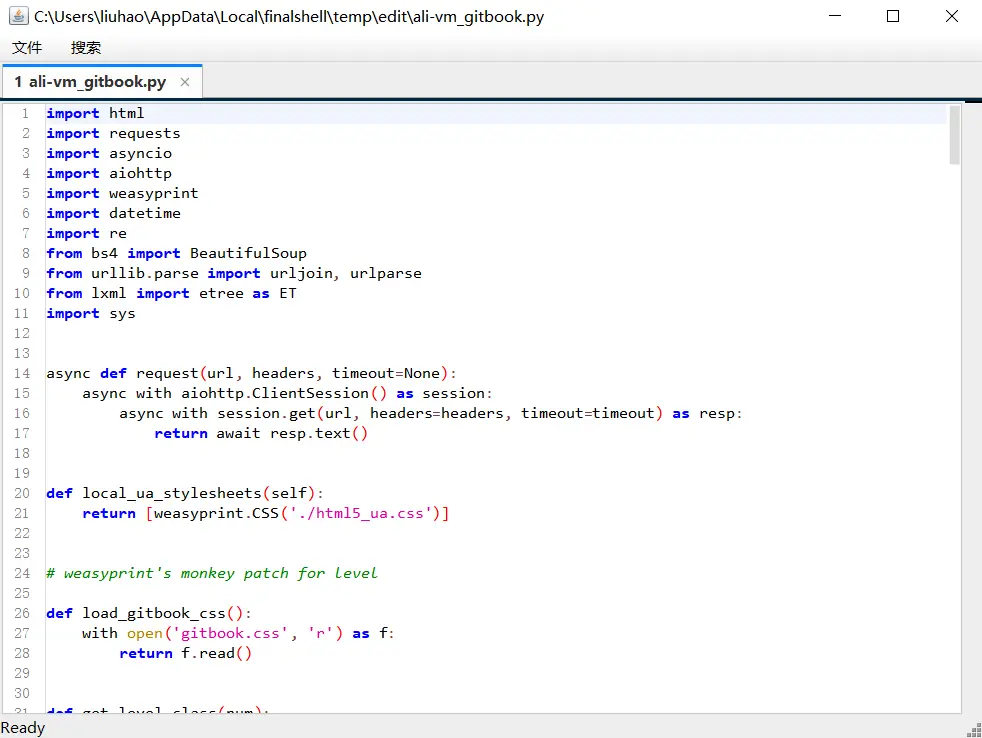
Task: Click 'f.read()' on line 28
Action: [x=217, y=653]
